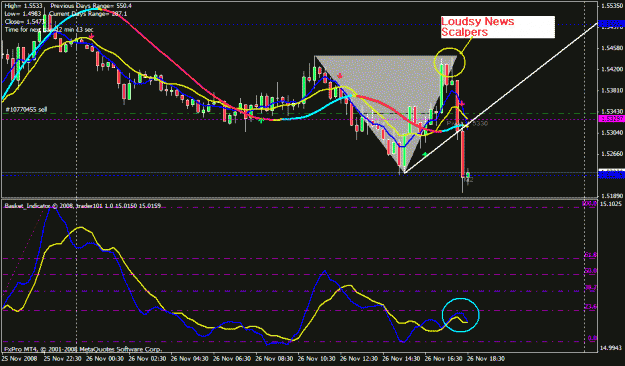Click the '26 Nov 08:30' time axis label
The width and height of the screenshot is (625, 366).
click(x=274, y=358)
